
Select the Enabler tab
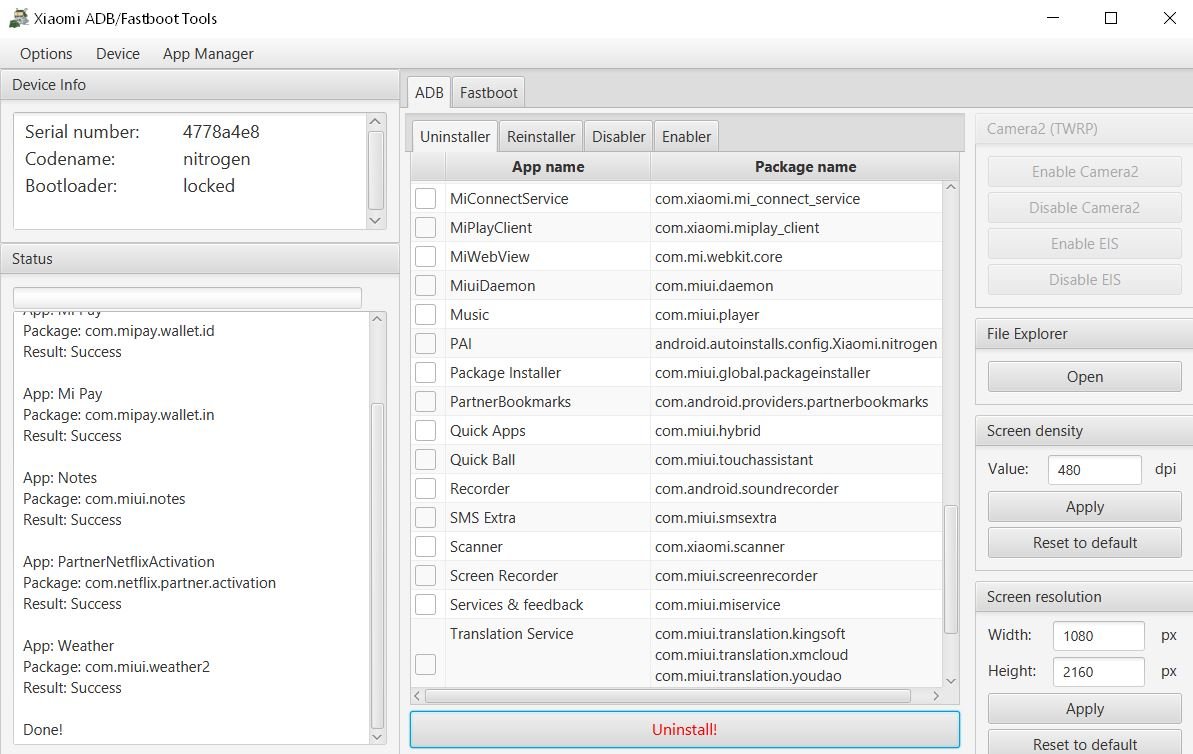click(x=686, y=136)
